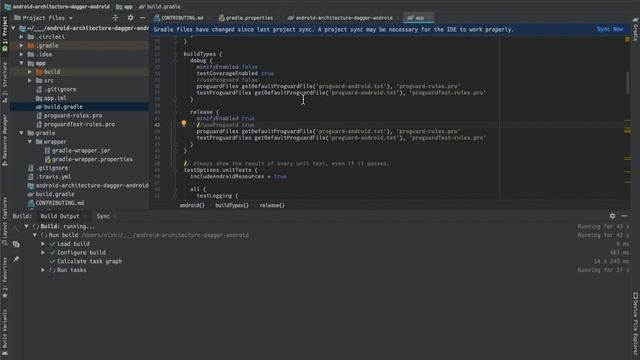Expand the .gradle folder

pos(22,46)
